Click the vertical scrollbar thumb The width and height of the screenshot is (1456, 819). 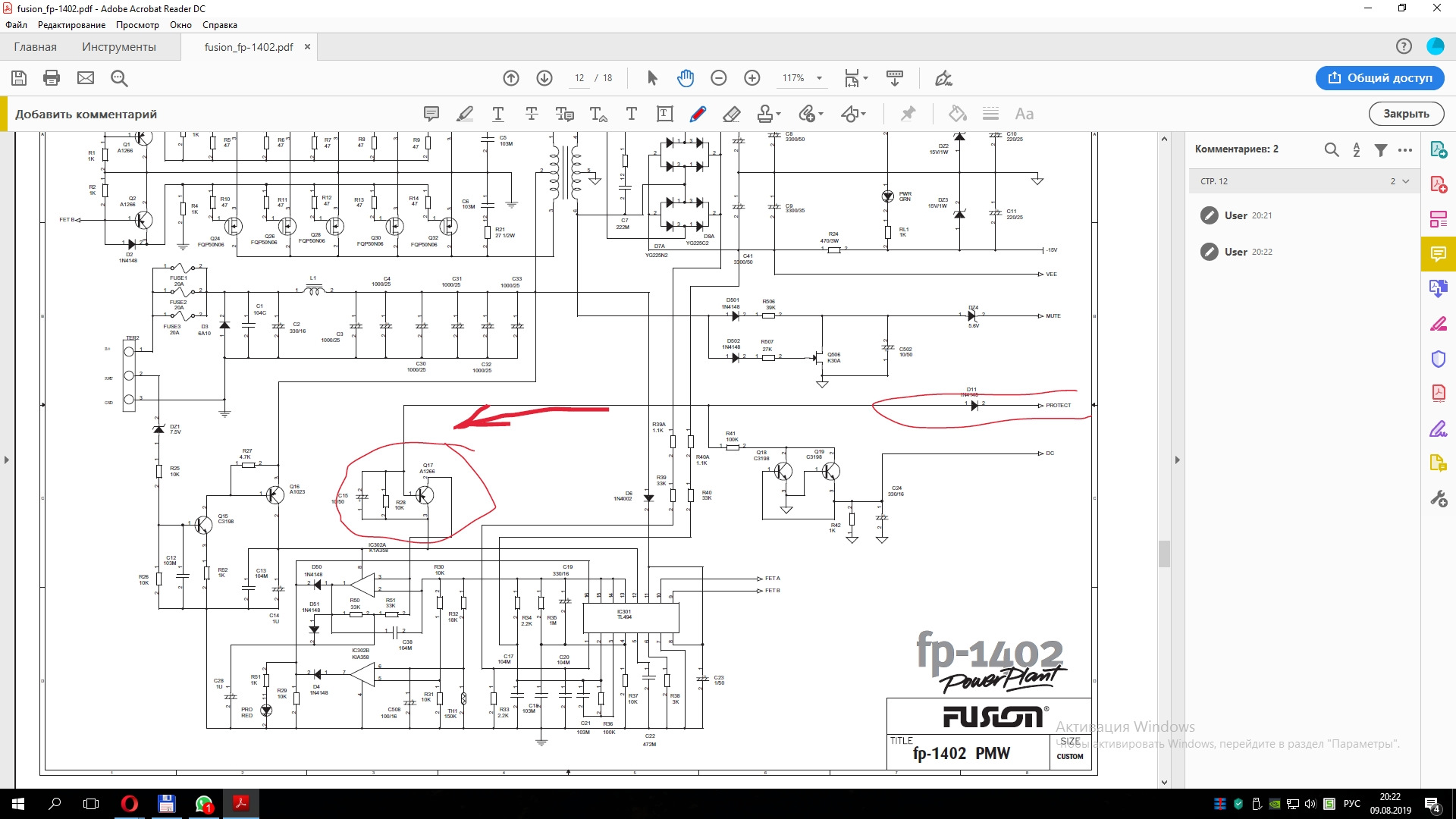point(1164,554)
